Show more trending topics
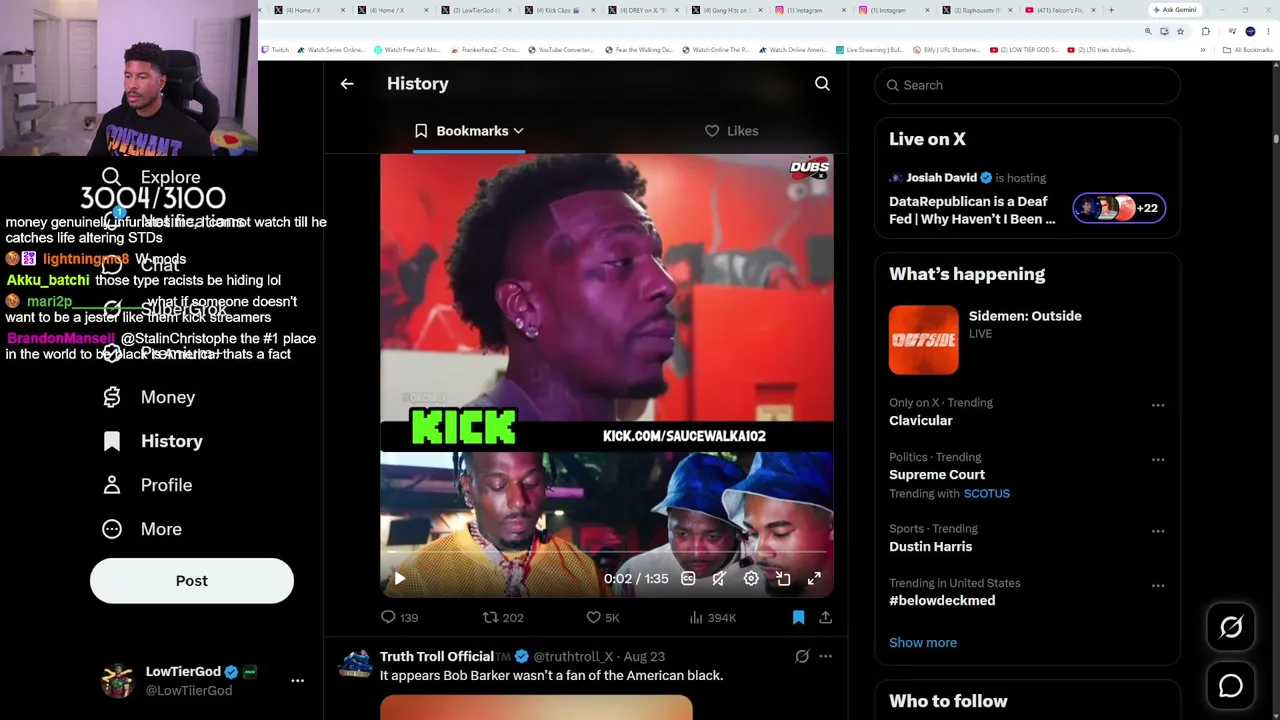Image resolution: width=1280 pixels, height=720 pixels. [x=923, y=643]
